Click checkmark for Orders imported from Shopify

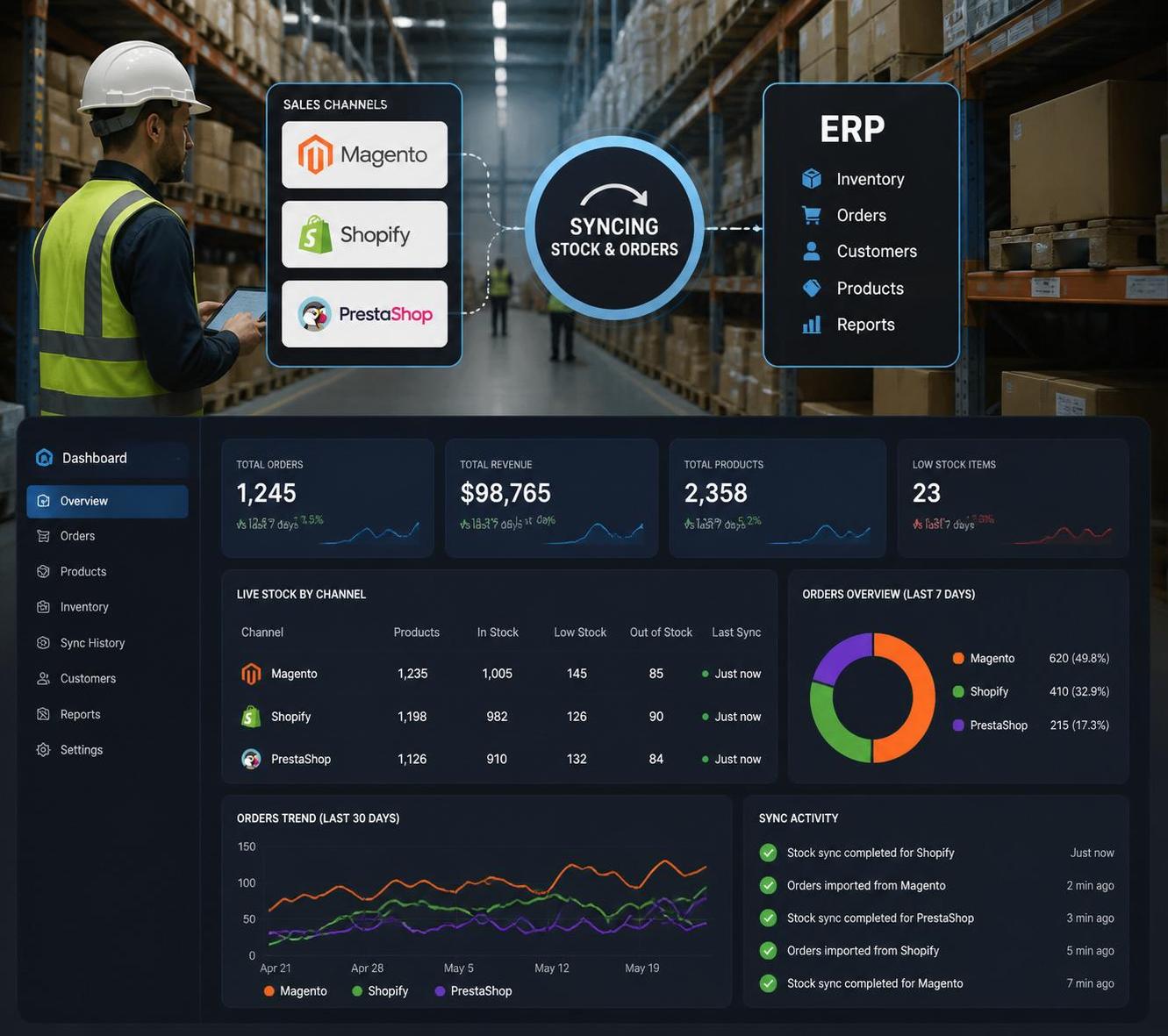[768, 951]
